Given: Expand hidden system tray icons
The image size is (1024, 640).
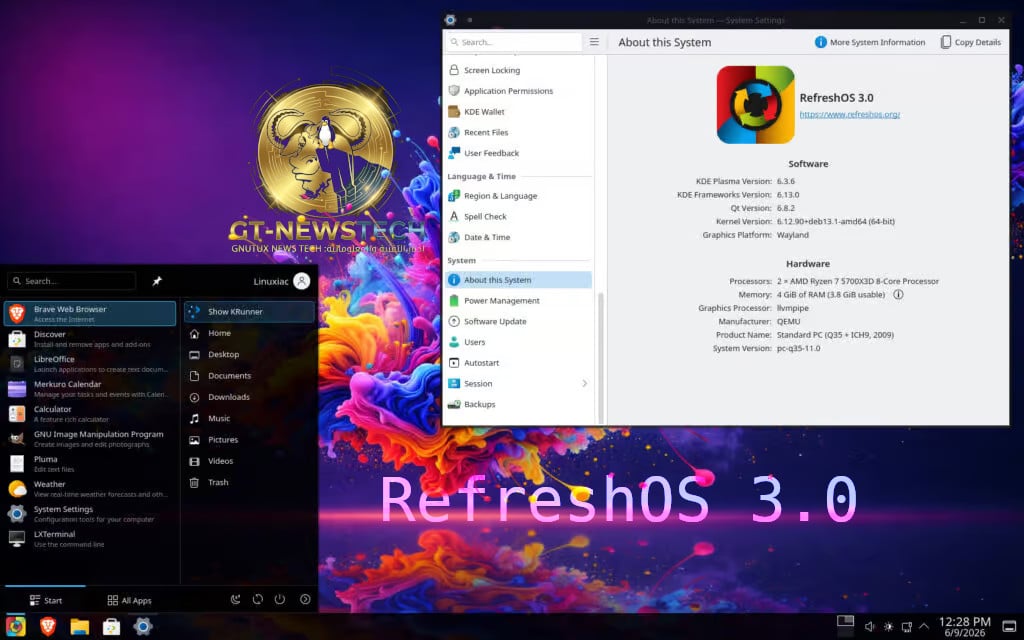Looking at the screenshot, I should pos(924,627).
